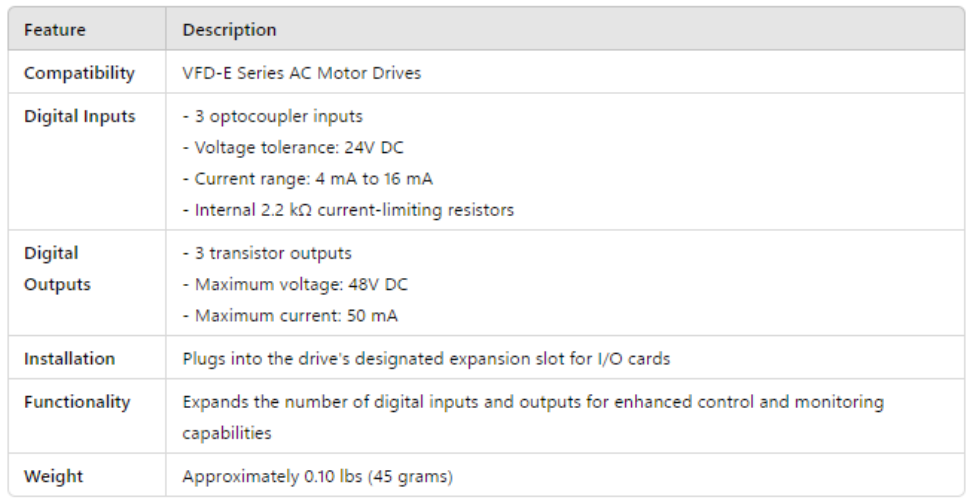The image size is (970, 500).
Task: Click the text starting "Expands the number"
Action: tap(532, 402)
